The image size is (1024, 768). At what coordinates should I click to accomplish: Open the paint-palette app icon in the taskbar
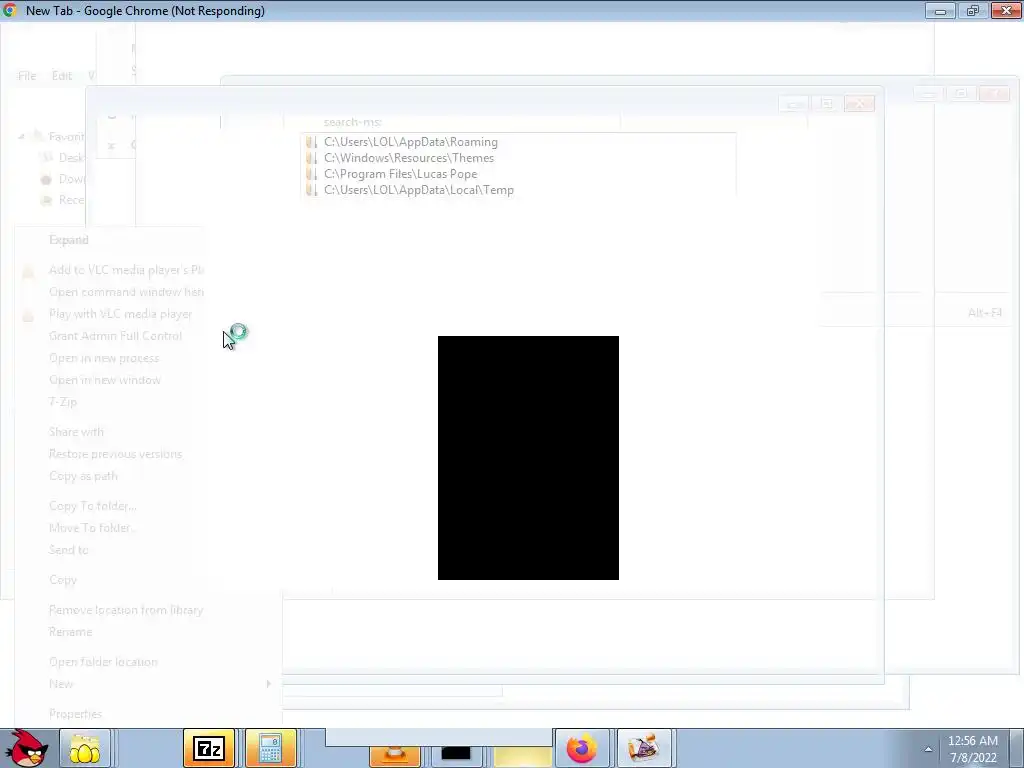coord(644,748)
